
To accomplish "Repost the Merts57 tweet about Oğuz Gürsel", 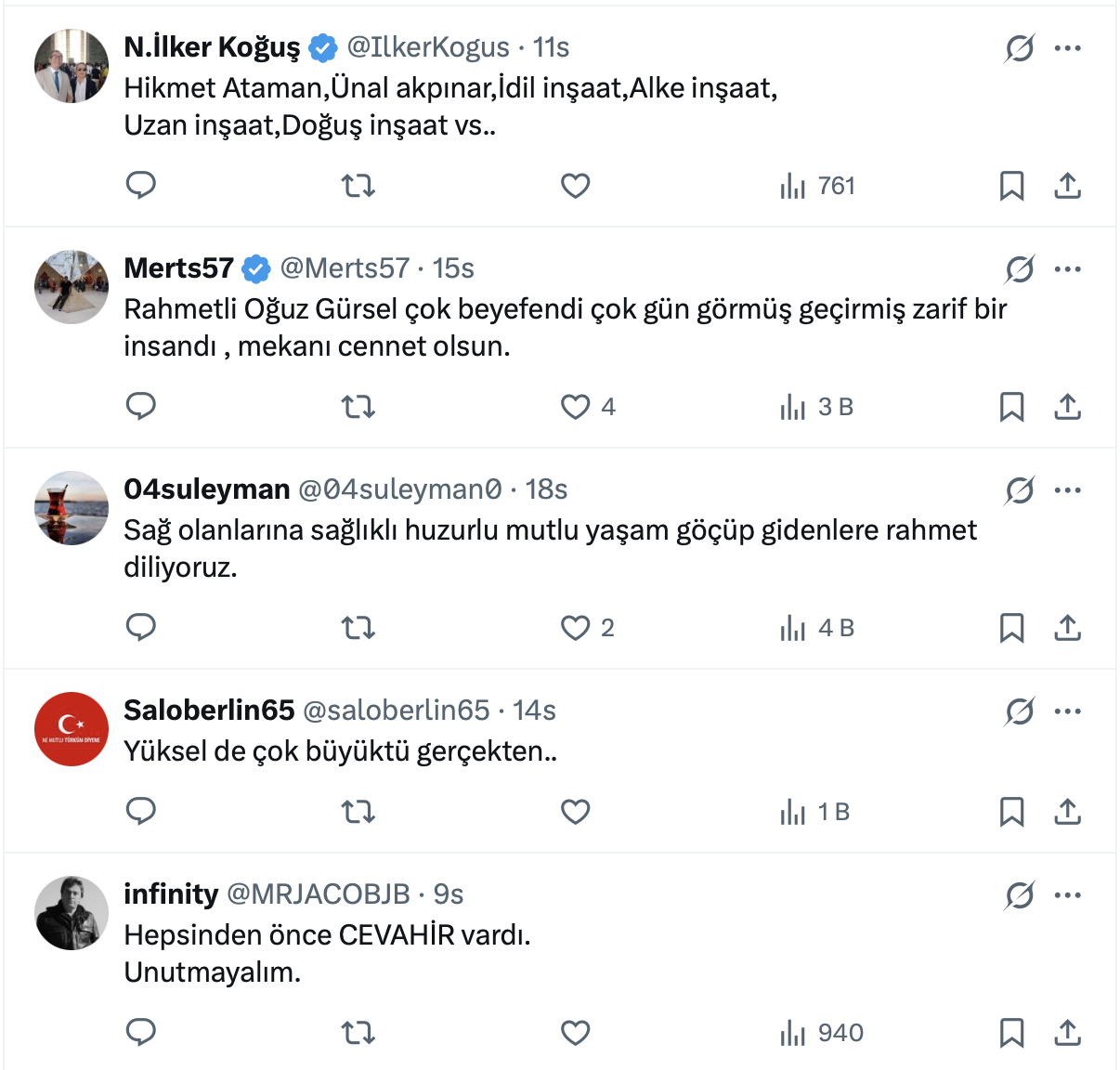I will pyautogui.click(x=358, y=407).
